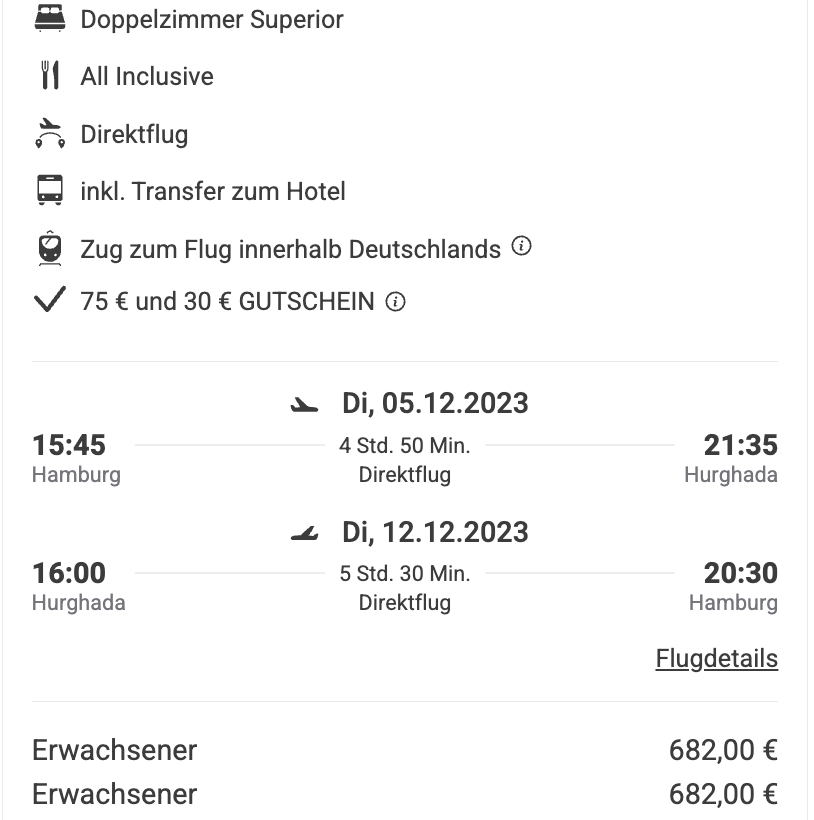The width and height of the screenshot is (814, 820).
Task: Click the 15:45 Hamburg departure time
Action: pos(69,445)
